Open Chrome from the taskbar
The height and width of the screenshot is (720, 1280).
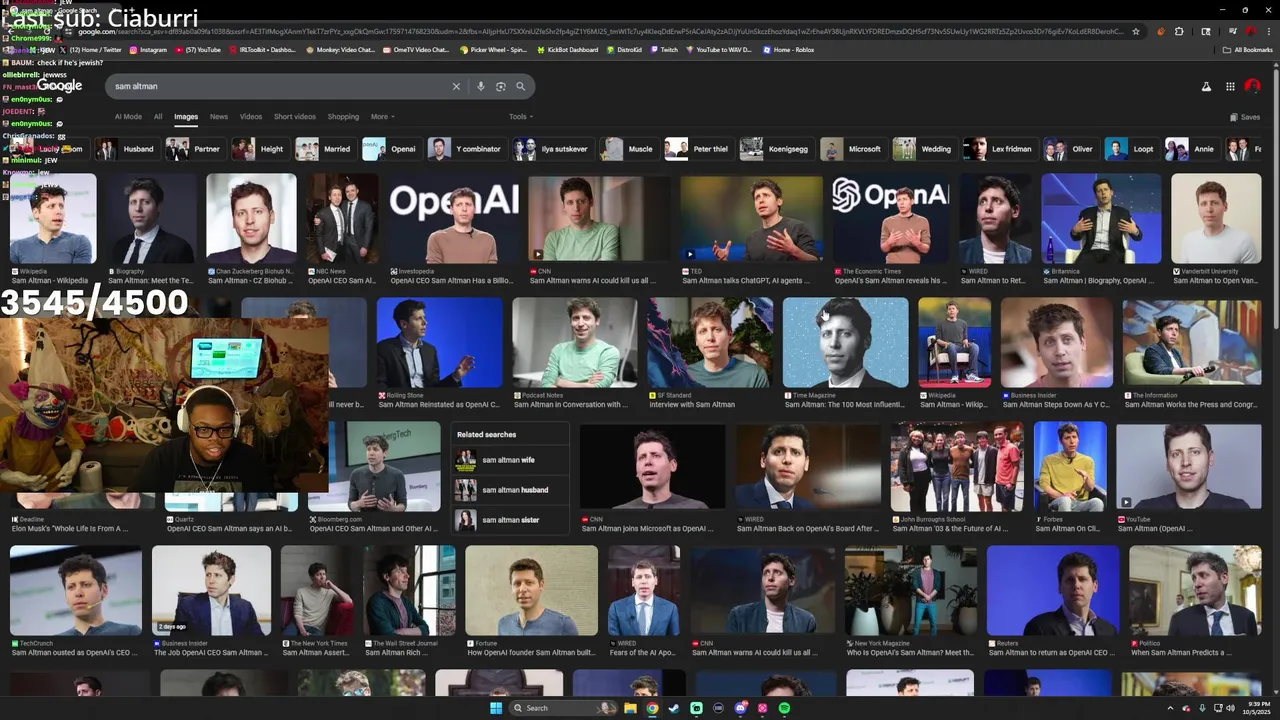click(652, 708)
